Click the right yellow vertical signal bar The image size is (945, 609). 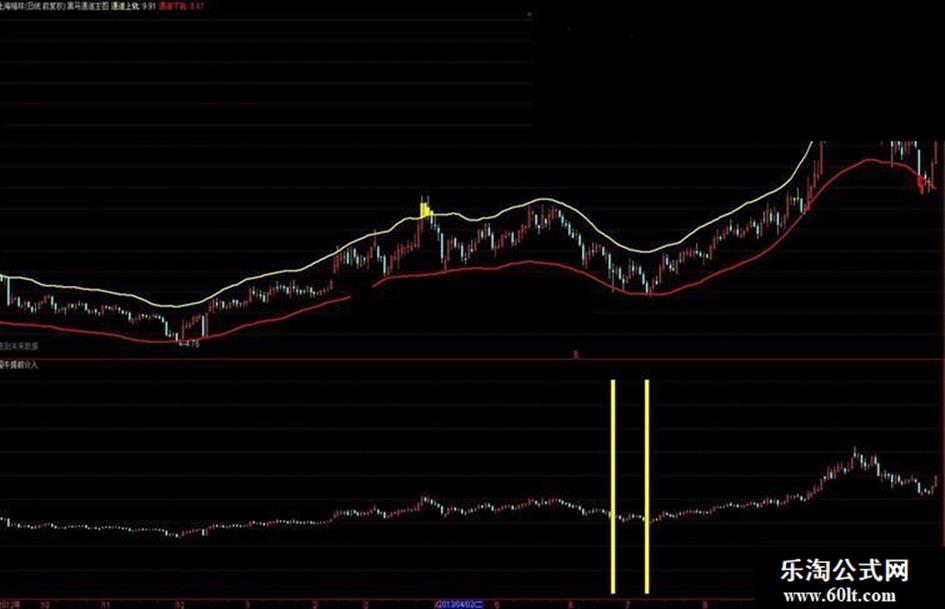coord(647,486)
